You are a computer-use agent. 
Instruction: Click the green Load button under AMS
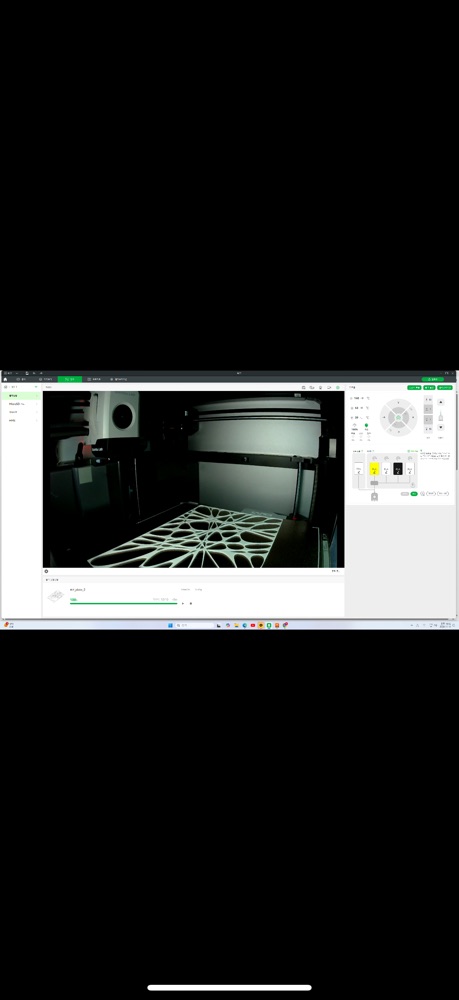tap(414, 494)
